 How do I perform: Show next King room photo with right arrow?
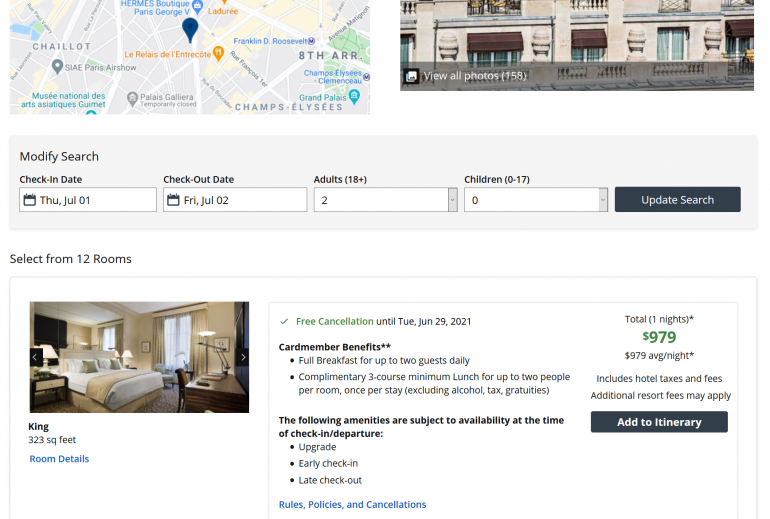click(243, 357)
